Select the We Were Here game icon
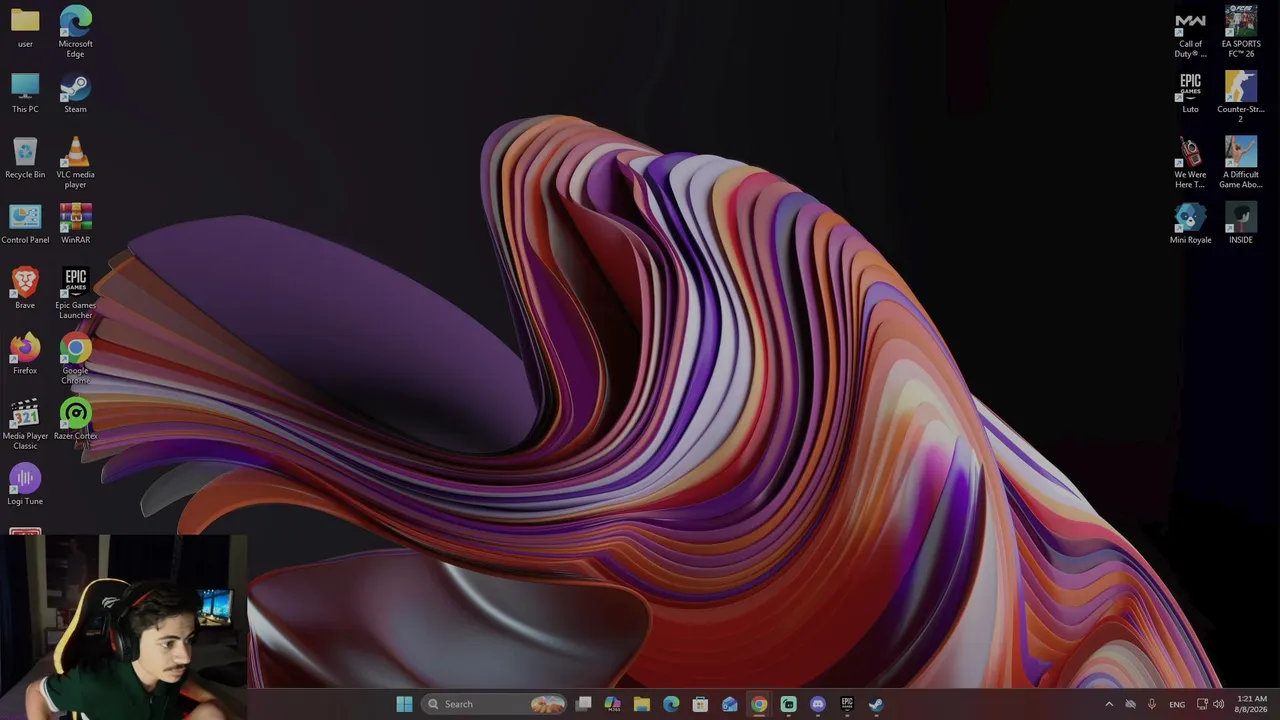1280x720 pixels. tap(1190, 163)
